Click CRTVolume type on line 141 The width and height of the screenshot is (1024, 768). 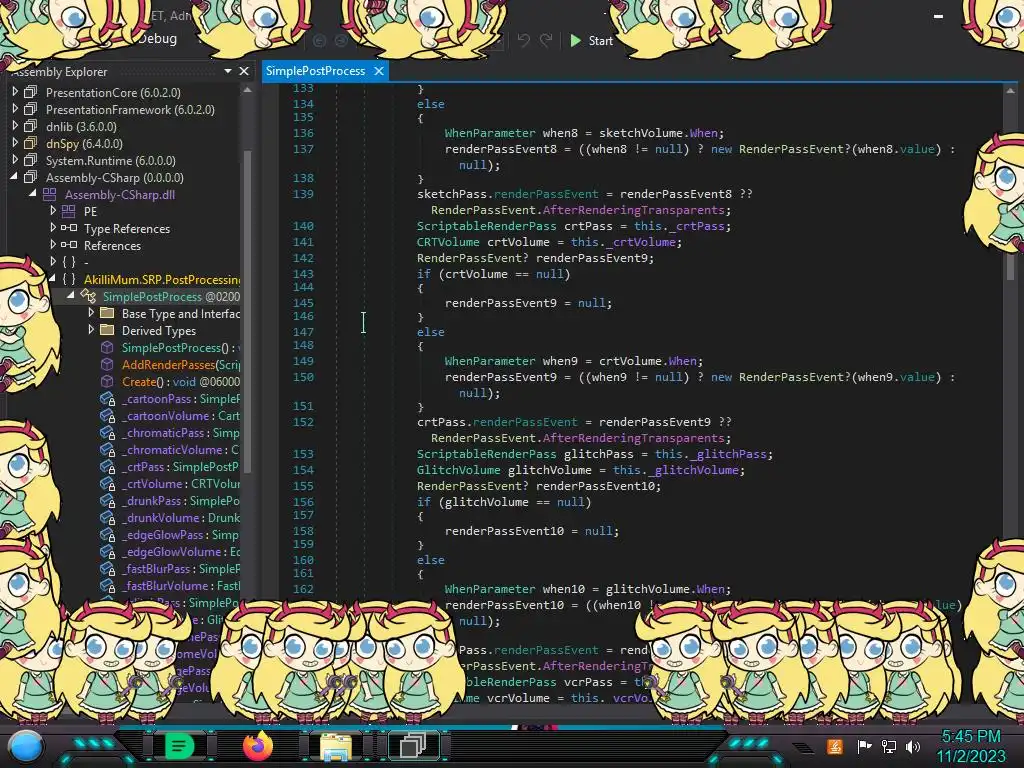[448, 242]
